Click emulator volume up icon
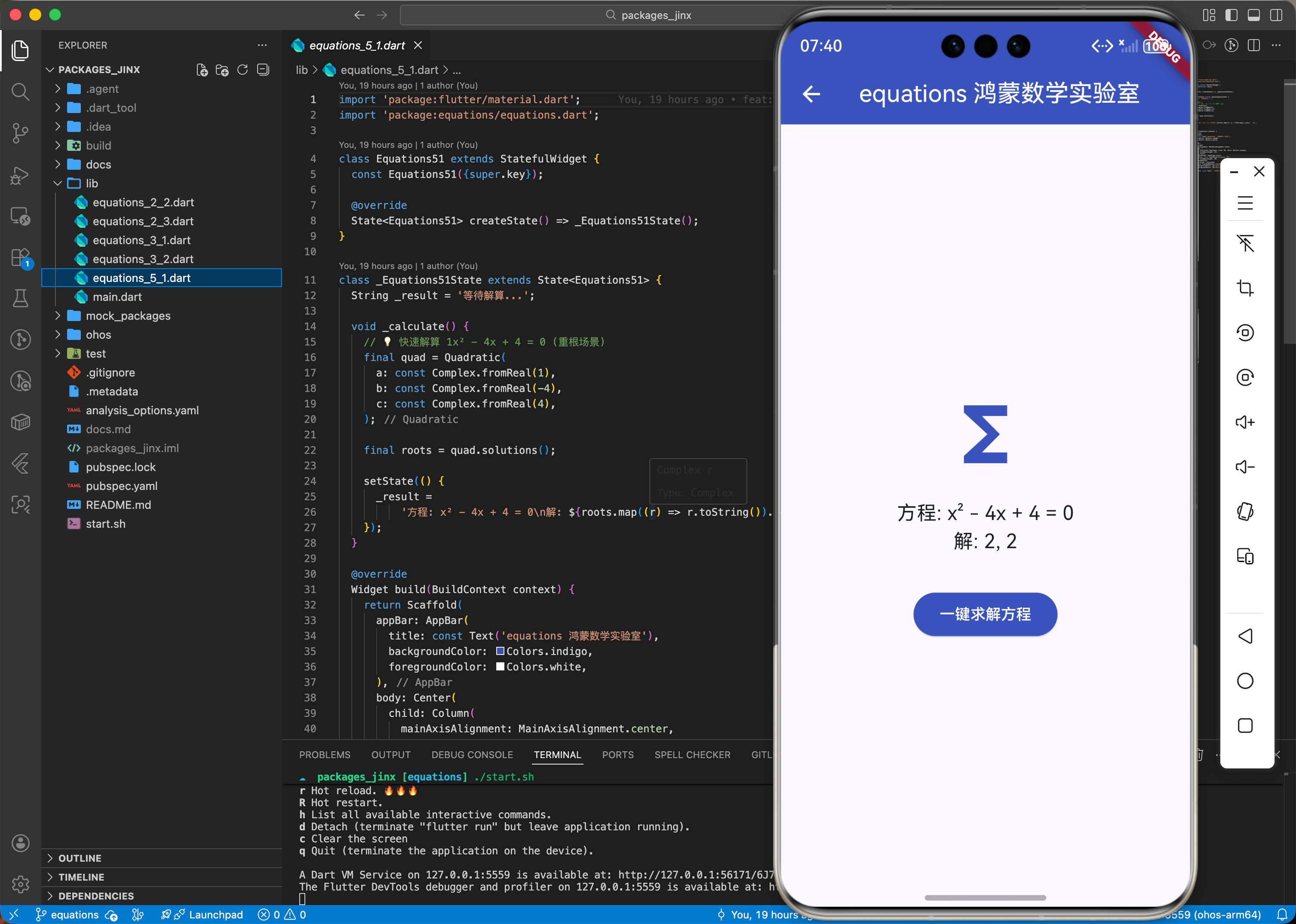This screenshot has height=924, width=1296. pos(1245,422)
